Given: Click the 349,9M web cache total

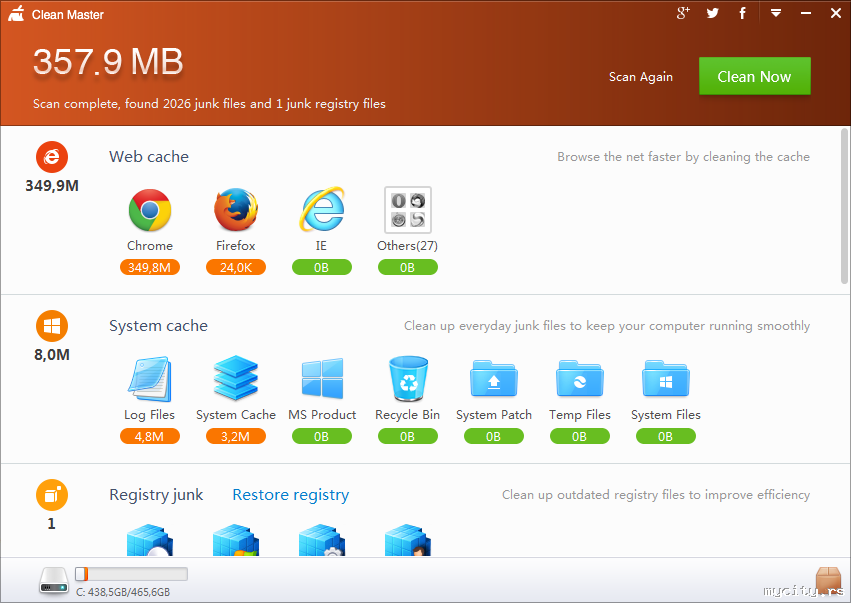Looking at the screenshot, I should (x=52, y=186).
